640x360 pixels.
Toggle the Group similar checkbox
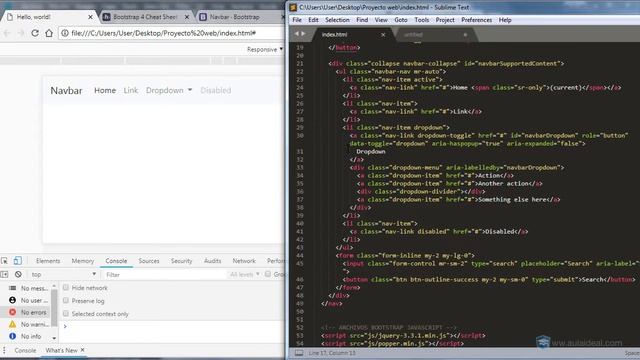tap(268, 274)
